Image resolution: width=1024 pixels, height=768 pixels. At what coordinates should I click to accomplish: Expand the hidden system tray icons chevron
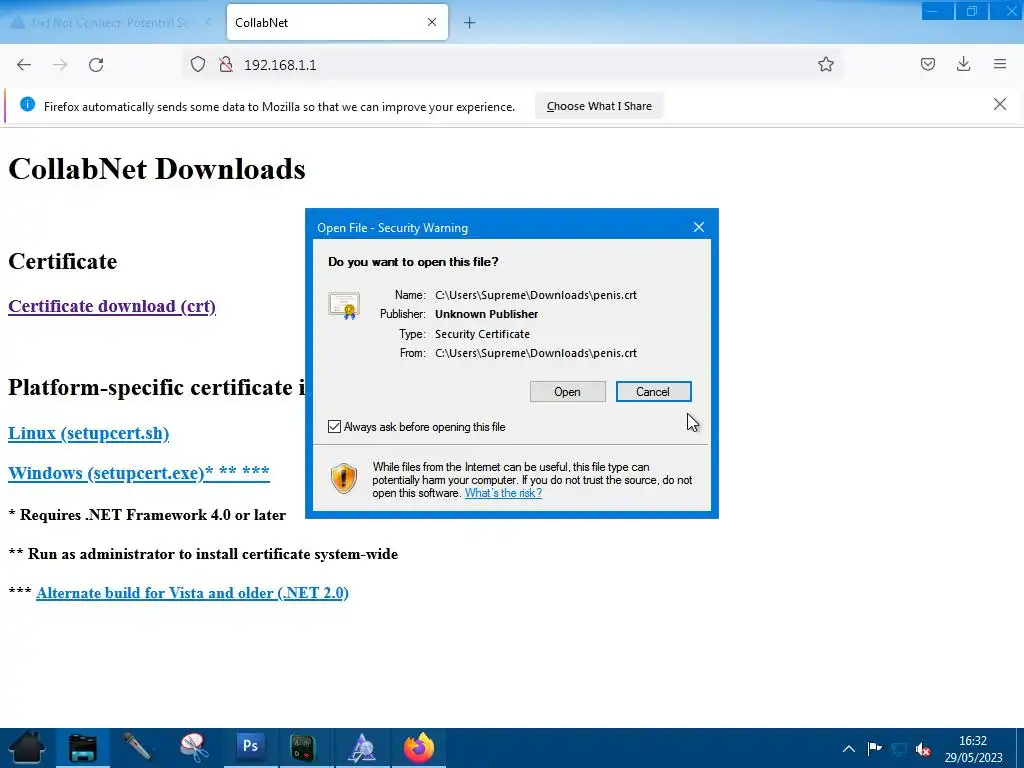pyautogui.click(x=848, y=748)
